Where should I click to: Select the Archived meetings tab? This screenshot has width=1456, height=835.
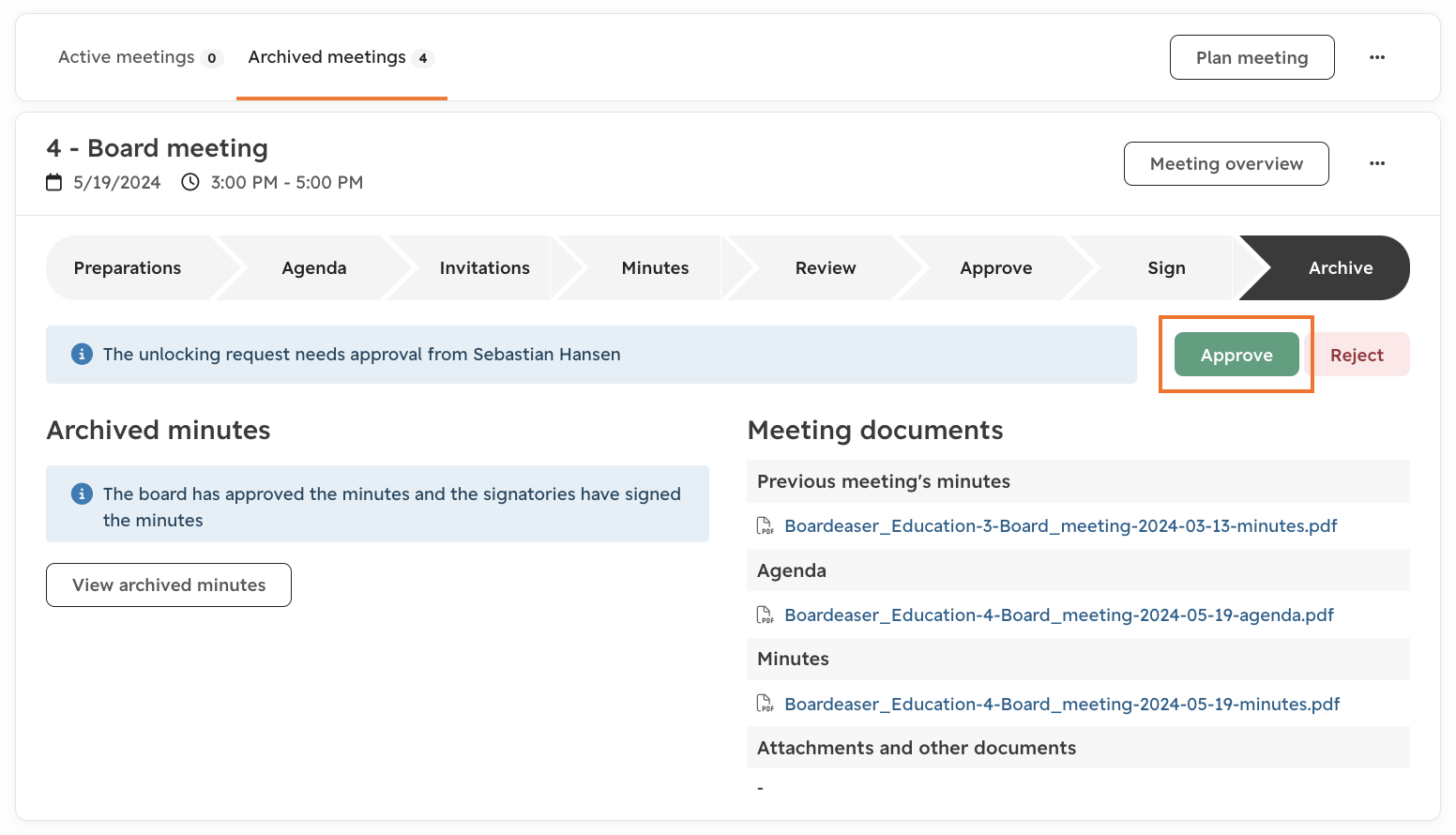pos(341,57)
